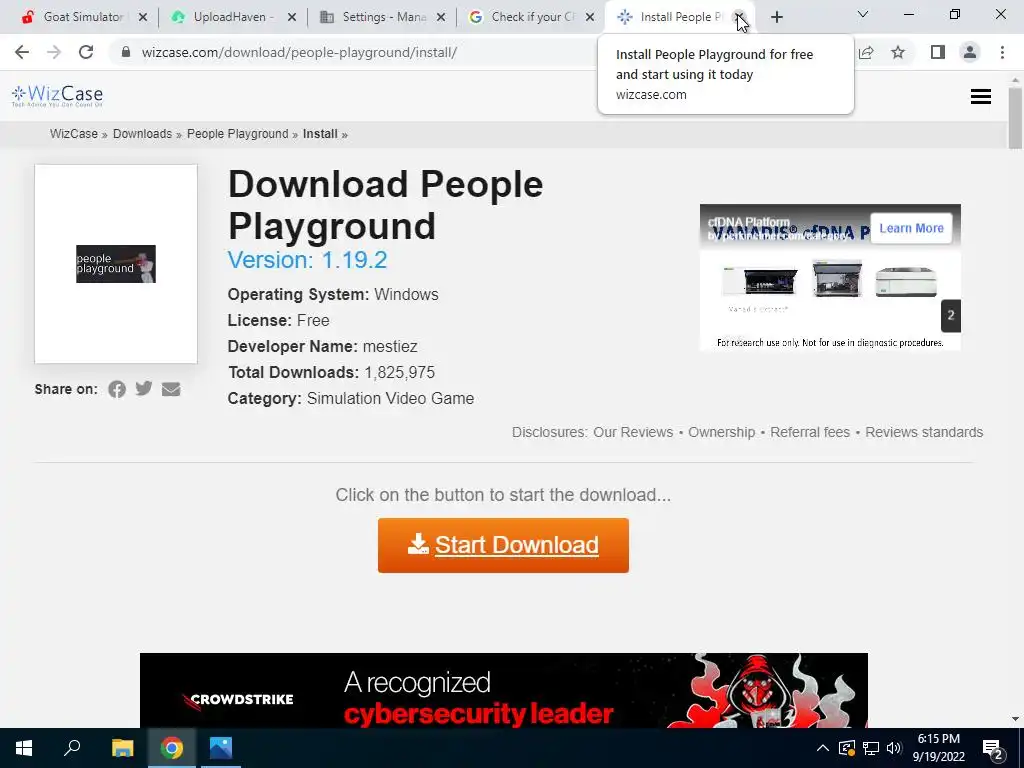Switch to the UploadHaven tab
The image size is (1024, 768).
tap(230, 17)
